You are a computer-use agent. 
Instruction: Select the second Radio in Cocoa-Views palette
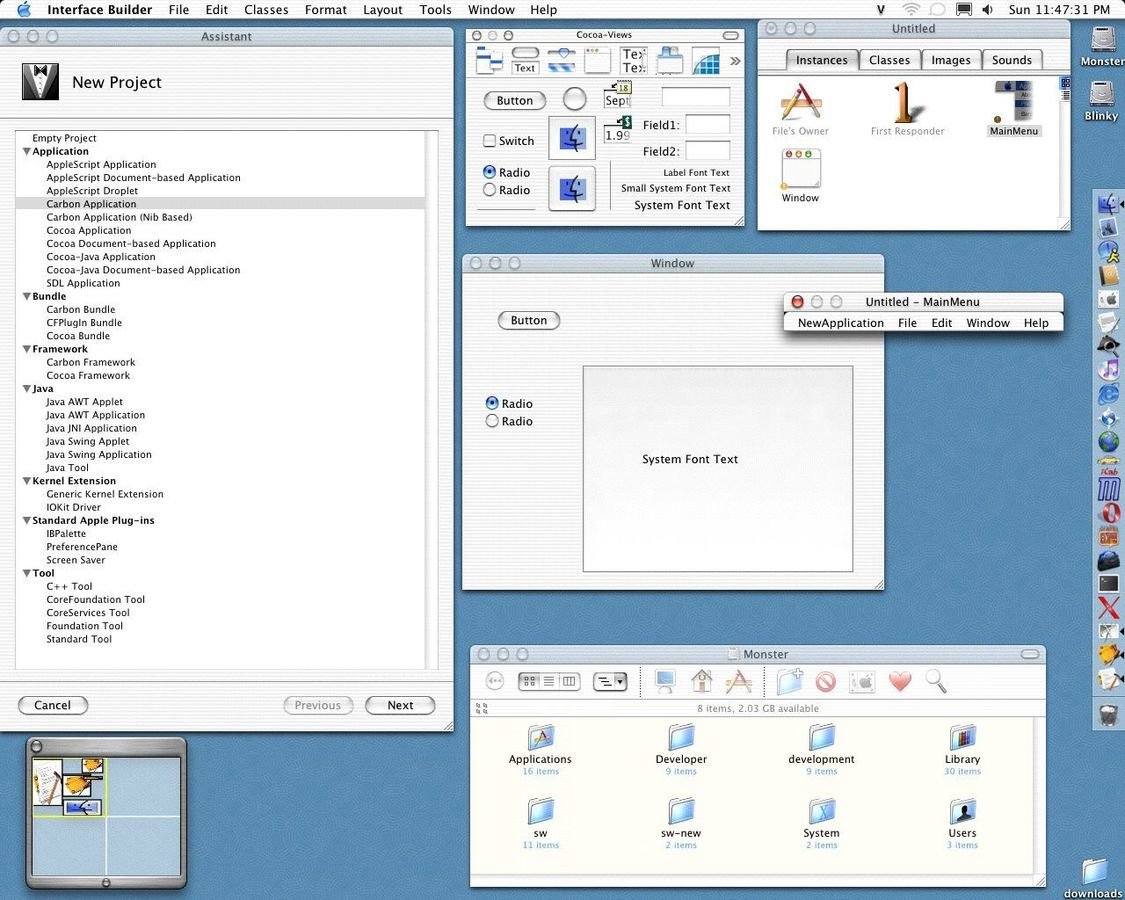pos(489,189)
